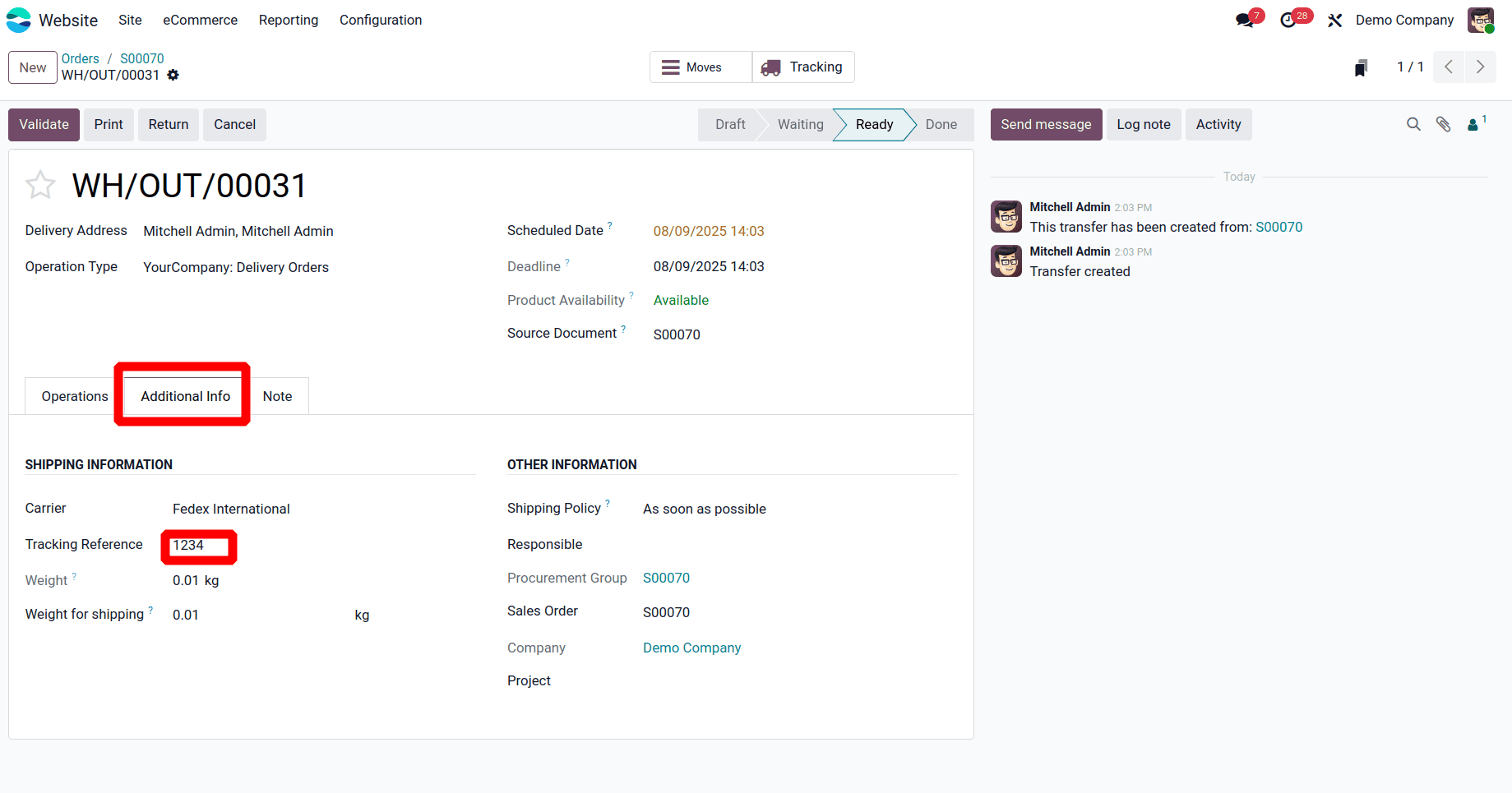Viewport: 1512px width, 793px height.
Task: Set pipeline stage to Waiting
Action: click(799, 124)
